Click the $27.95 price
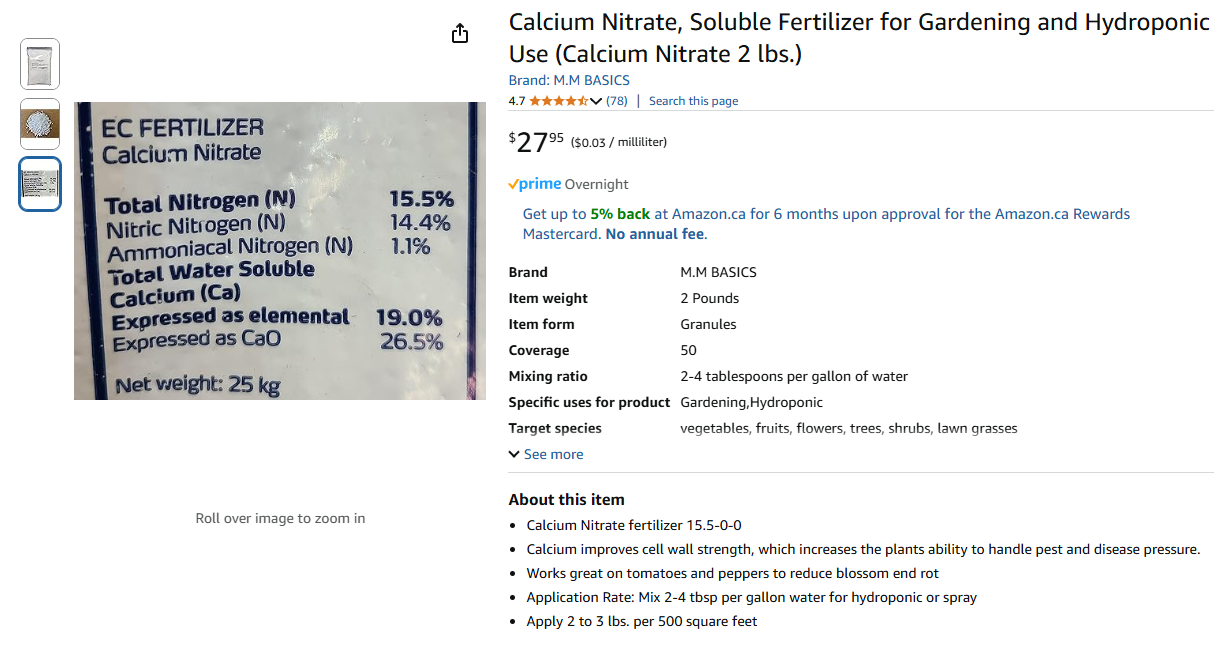Image resolution: width=1231 pixels, height=646 pixels. click(x=536, y=141)
